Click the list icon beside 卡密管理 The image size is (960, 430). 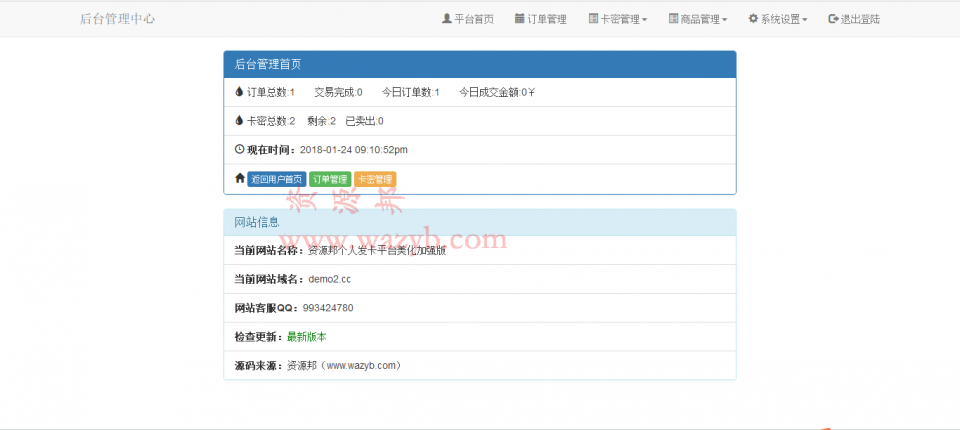pos(593,18)
